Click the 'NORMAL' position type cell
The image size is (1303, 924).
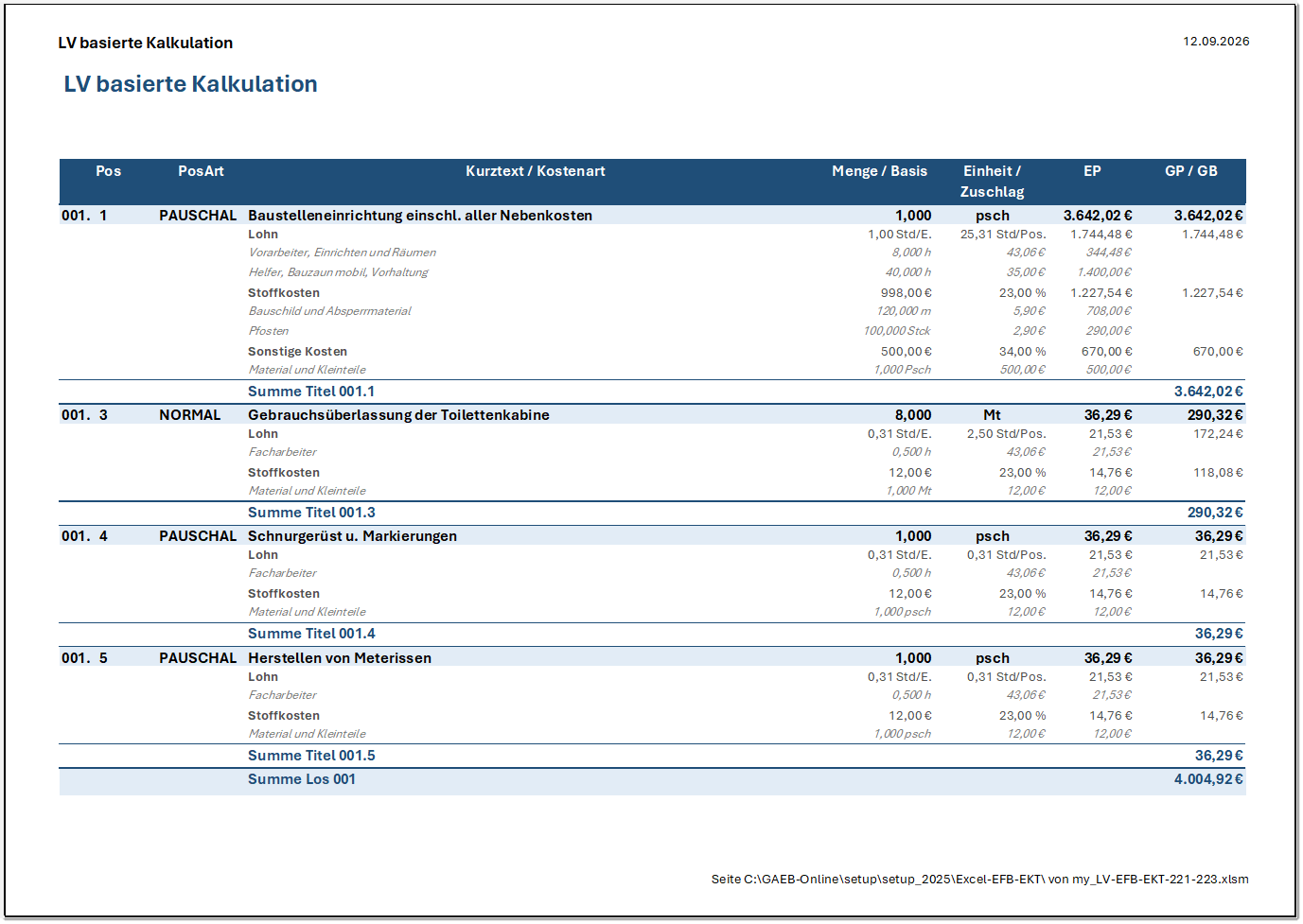(189, 415)
